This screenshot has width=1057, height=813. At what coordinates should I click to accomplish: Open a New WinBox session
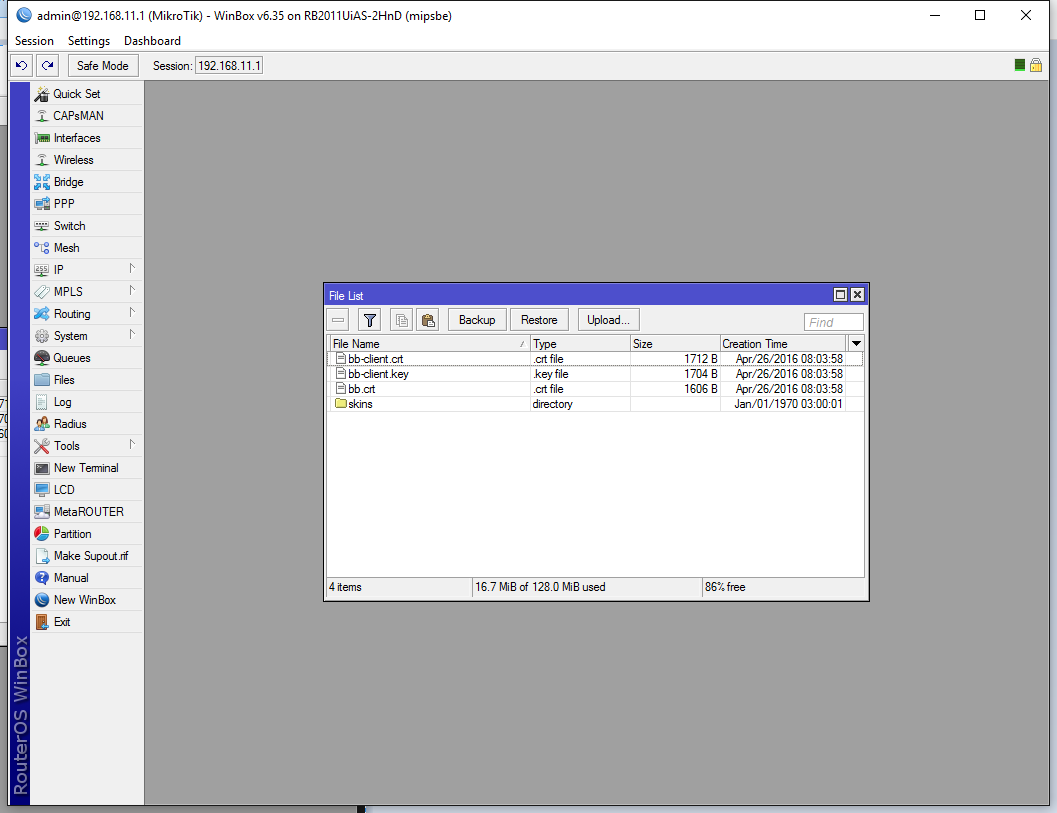point(87,600)
